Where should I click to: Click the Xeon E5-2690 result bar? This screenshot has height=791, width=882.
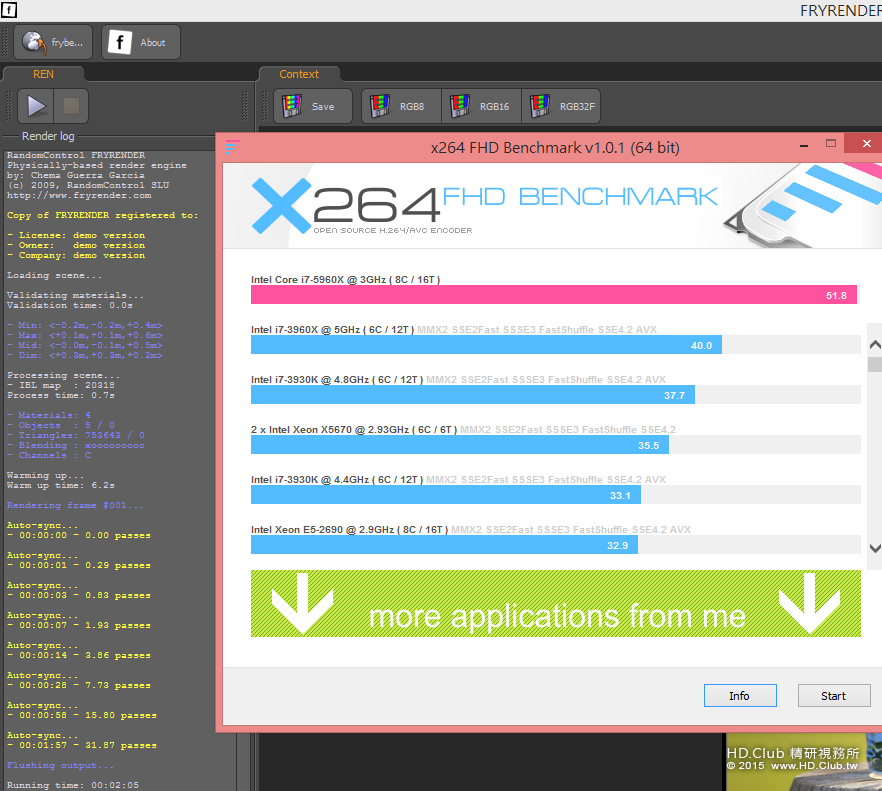[444, 545]
